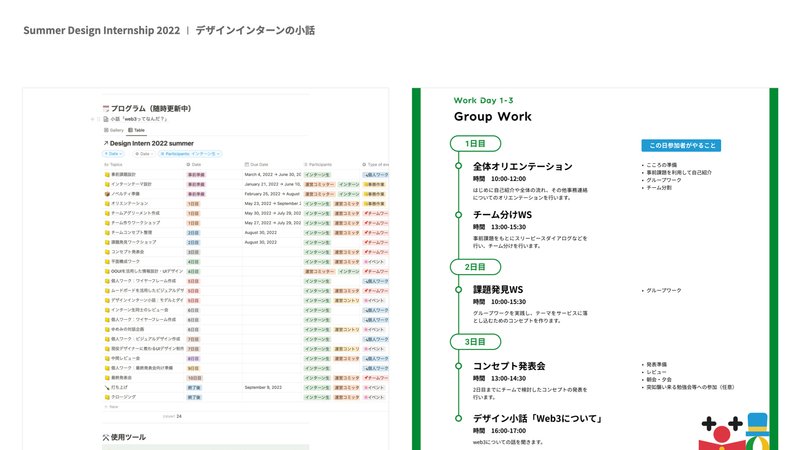Image resolution: width=800 pixels, height=450 pixels.
Task: Click the チーム分けWS heading
Action: [x=502, y=215]
